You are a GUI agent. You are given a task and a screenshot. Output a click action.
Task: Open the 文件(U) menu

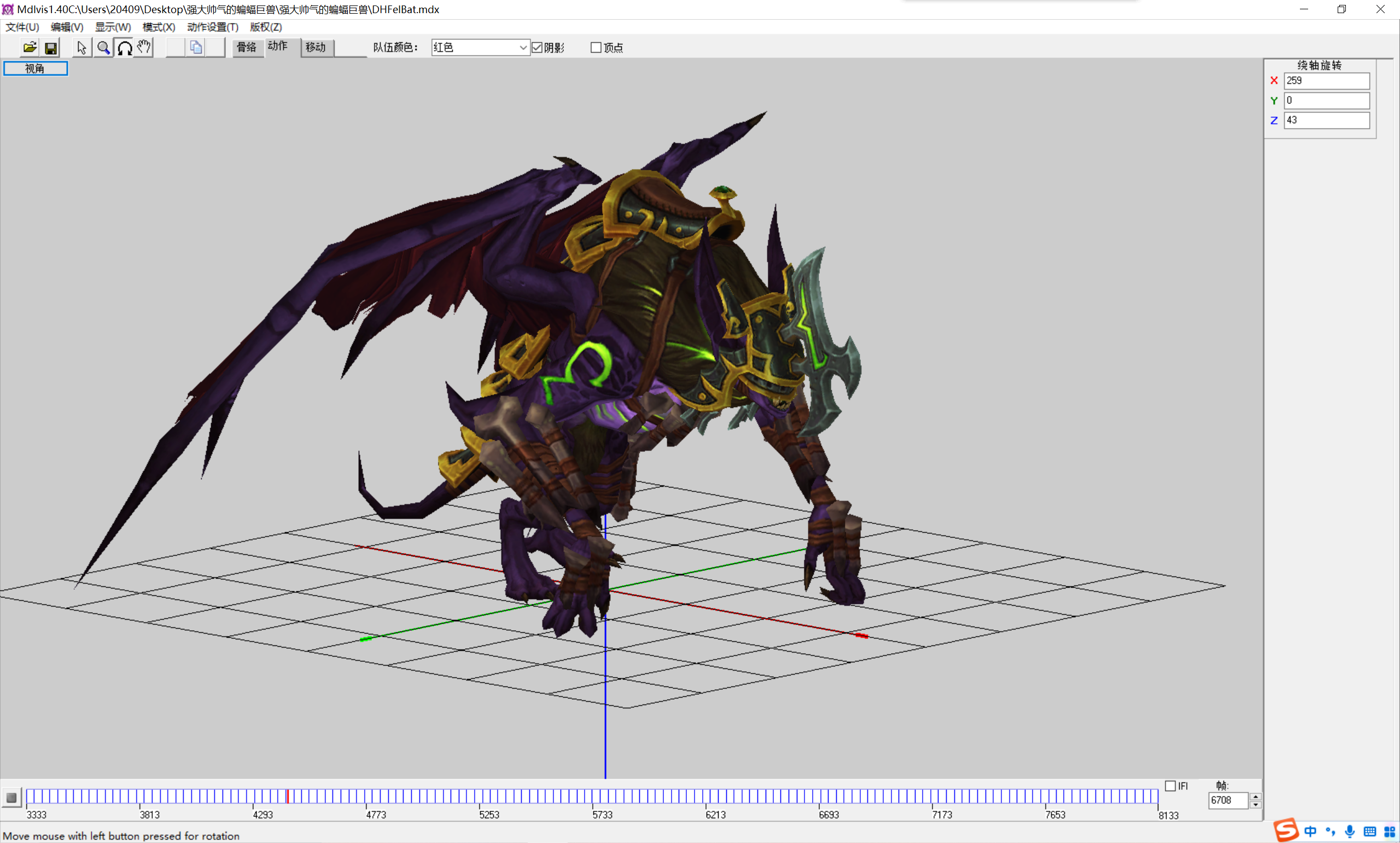[22, 27]
